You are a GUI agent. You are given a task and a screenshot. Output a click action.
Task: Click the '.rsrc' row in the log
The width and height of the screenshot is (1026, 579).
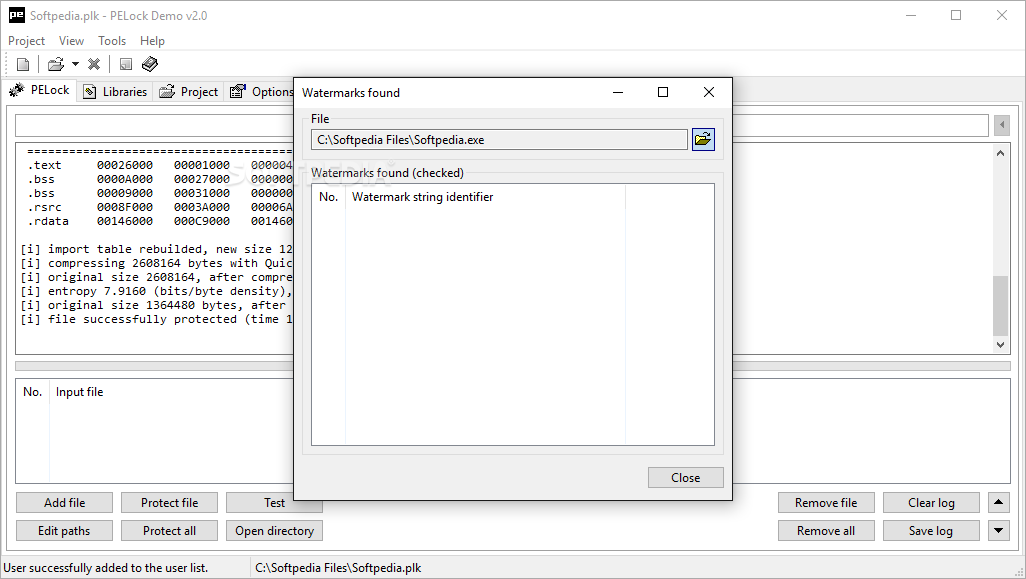[x=160, y=207]
